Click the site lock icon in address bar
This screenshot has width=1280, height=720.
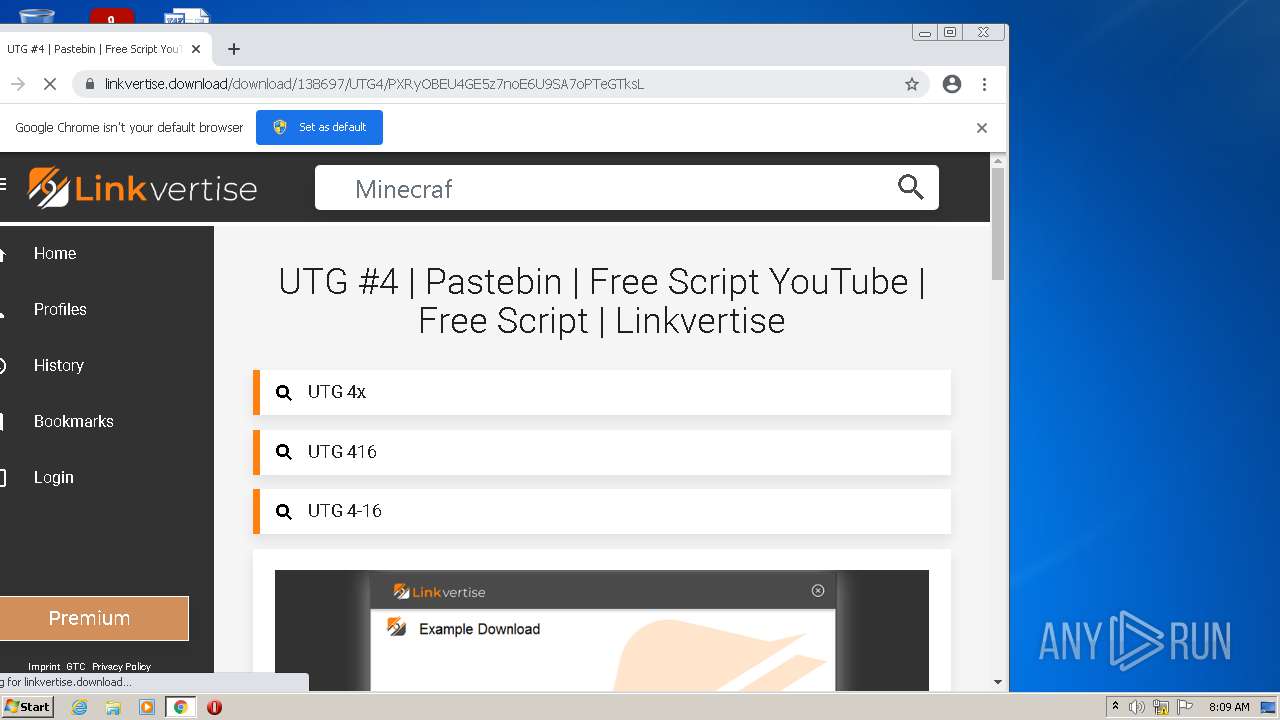(89, 84)
